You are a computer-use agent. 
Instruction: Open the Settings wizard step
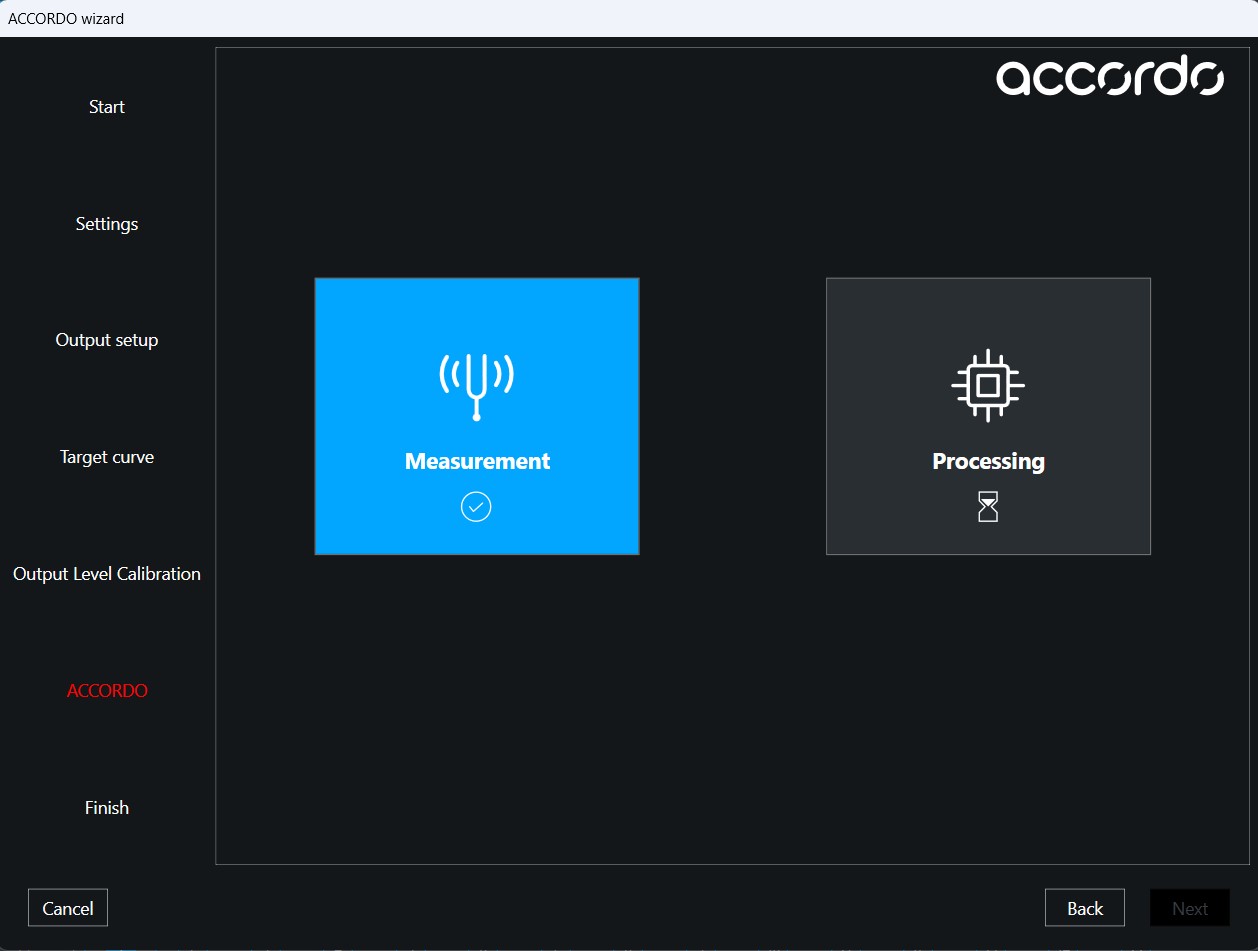[107, 224]
